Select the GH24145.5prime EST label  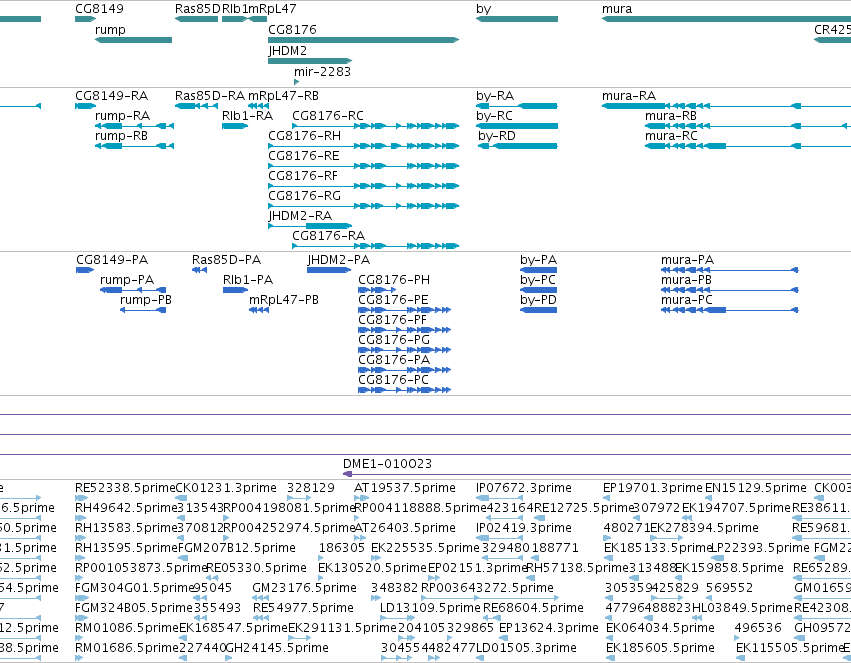[277, 648]
